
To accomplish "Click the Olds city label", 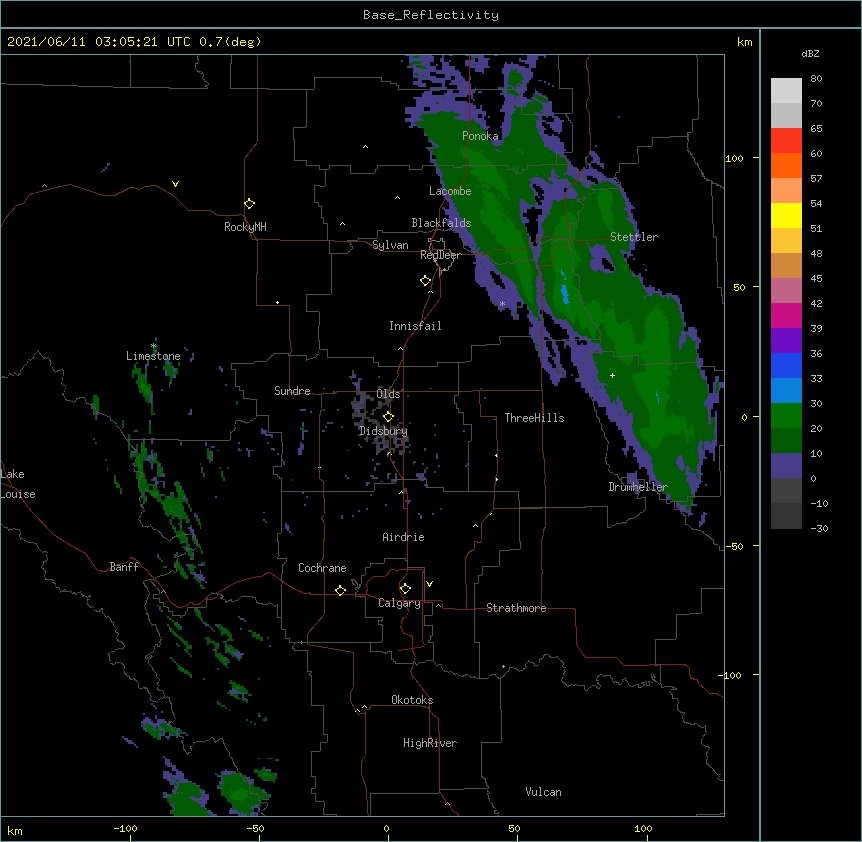I will (388, 394).
